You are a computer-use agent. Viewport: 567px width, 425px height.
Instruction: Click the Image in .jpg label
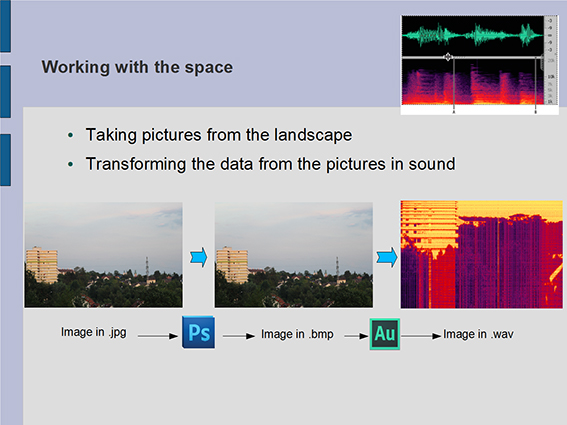[94, 332]
